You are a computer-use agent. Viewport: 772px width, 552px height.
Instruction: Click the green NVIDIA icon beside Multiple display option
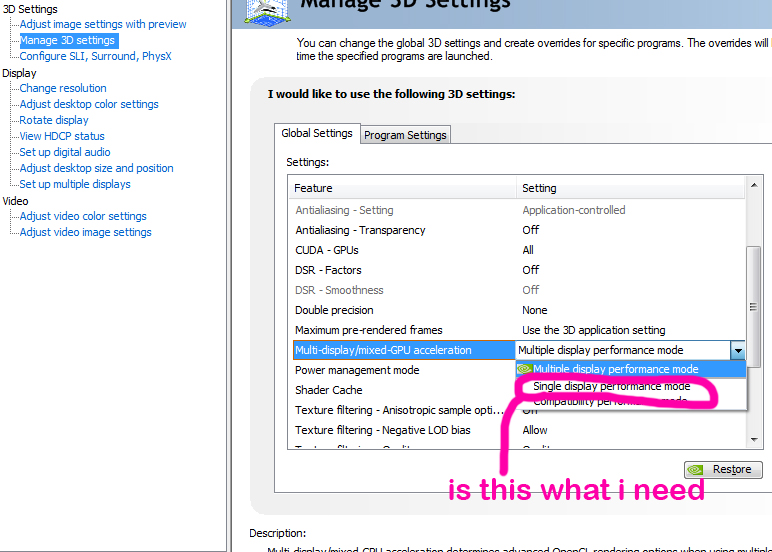(525, 369)
